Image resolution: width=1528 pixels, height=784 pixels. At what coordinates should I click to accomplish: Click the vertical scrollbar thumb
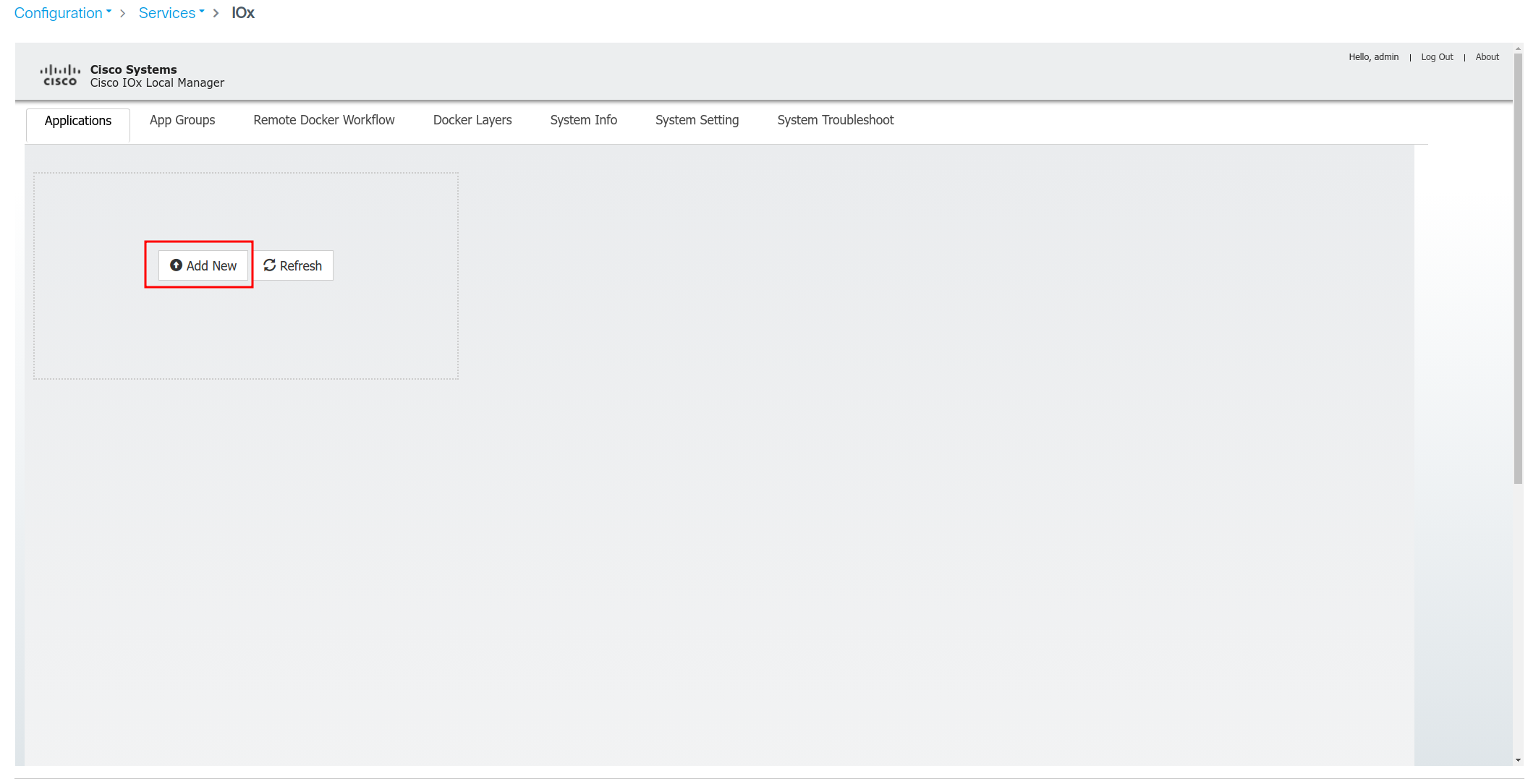[x=1518, y=268]
